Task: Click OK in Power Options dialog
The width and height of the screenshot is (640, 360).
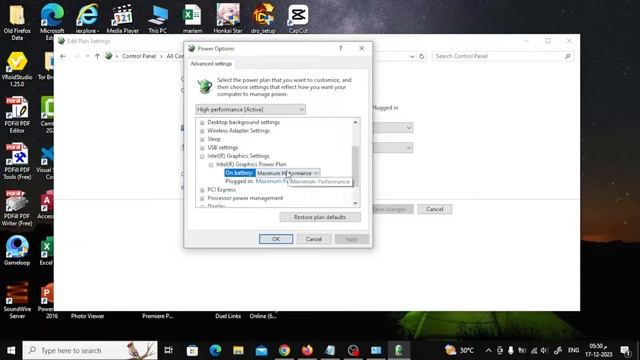Action: point(276,239)
